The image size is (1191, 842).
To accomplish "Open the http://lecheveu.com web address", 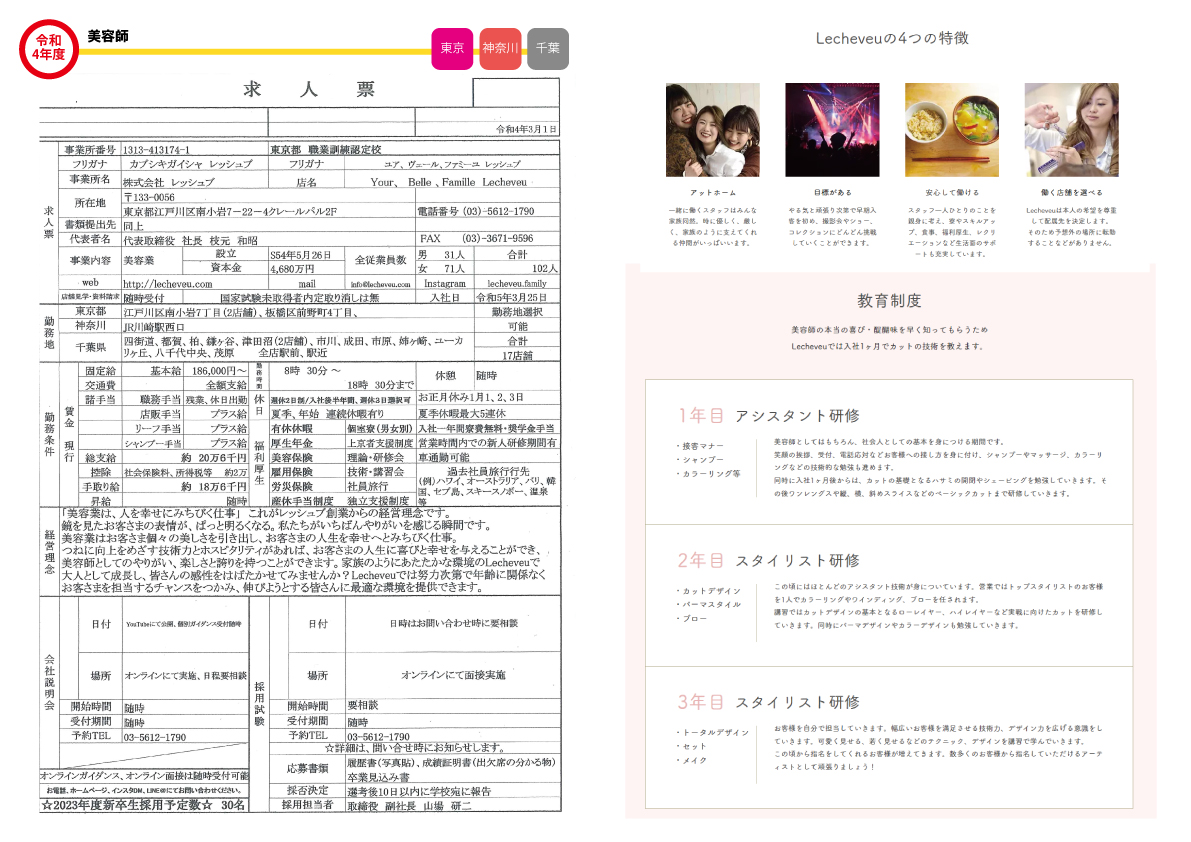I will [x=168, y=284].
